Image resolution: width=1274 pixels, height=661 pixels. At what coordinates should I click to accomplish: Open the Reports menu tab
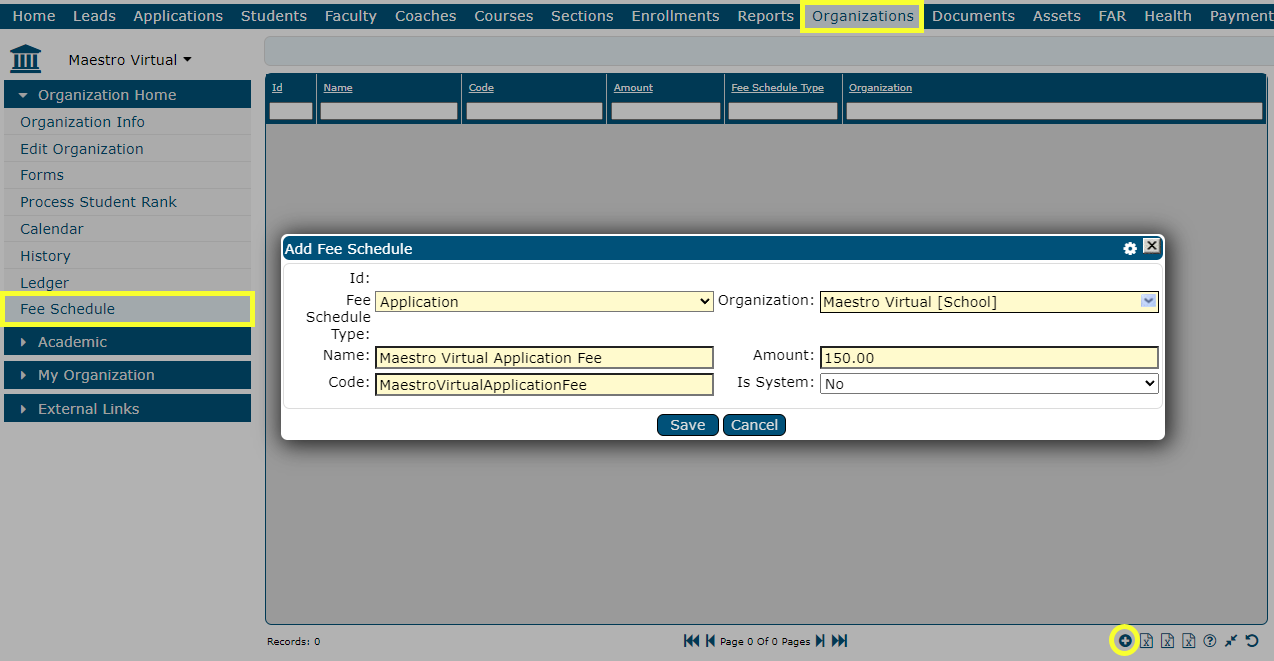pyautogui.click(x=765, y=16)
